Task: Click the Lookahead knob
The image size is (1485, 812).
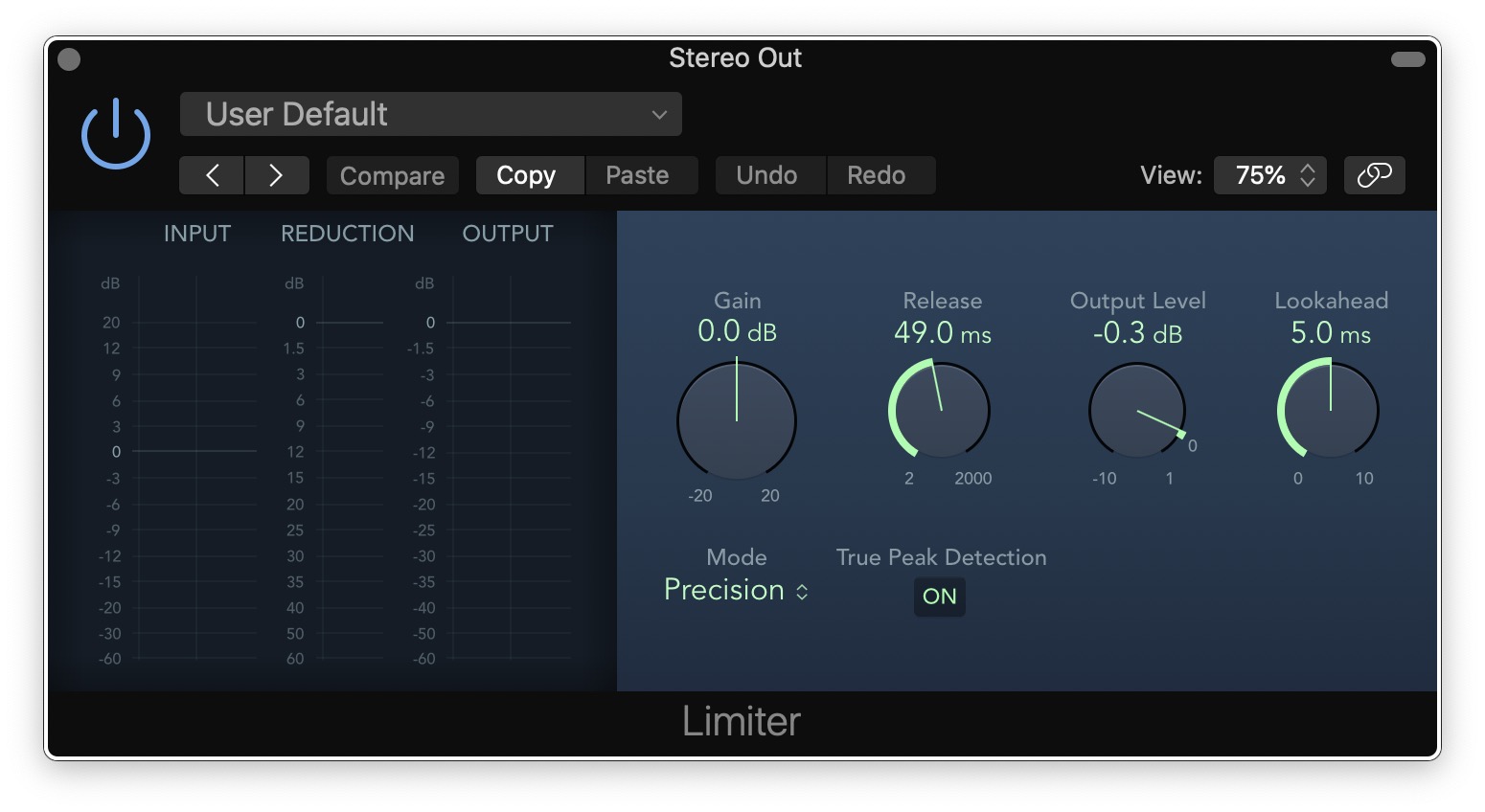Action: (x=1330, y=411)
